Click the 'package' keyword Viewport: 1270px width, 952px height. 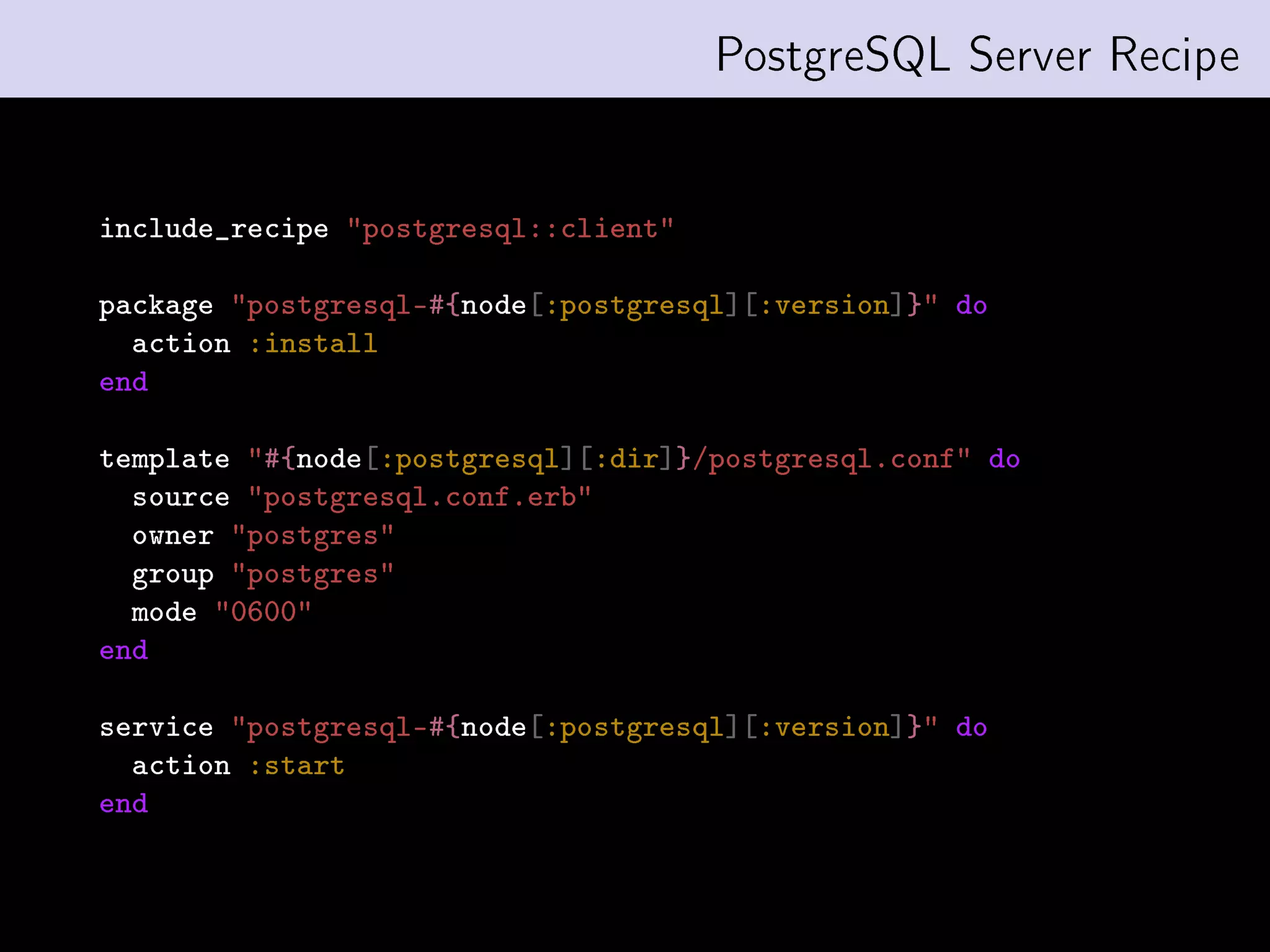coord(156,306)
